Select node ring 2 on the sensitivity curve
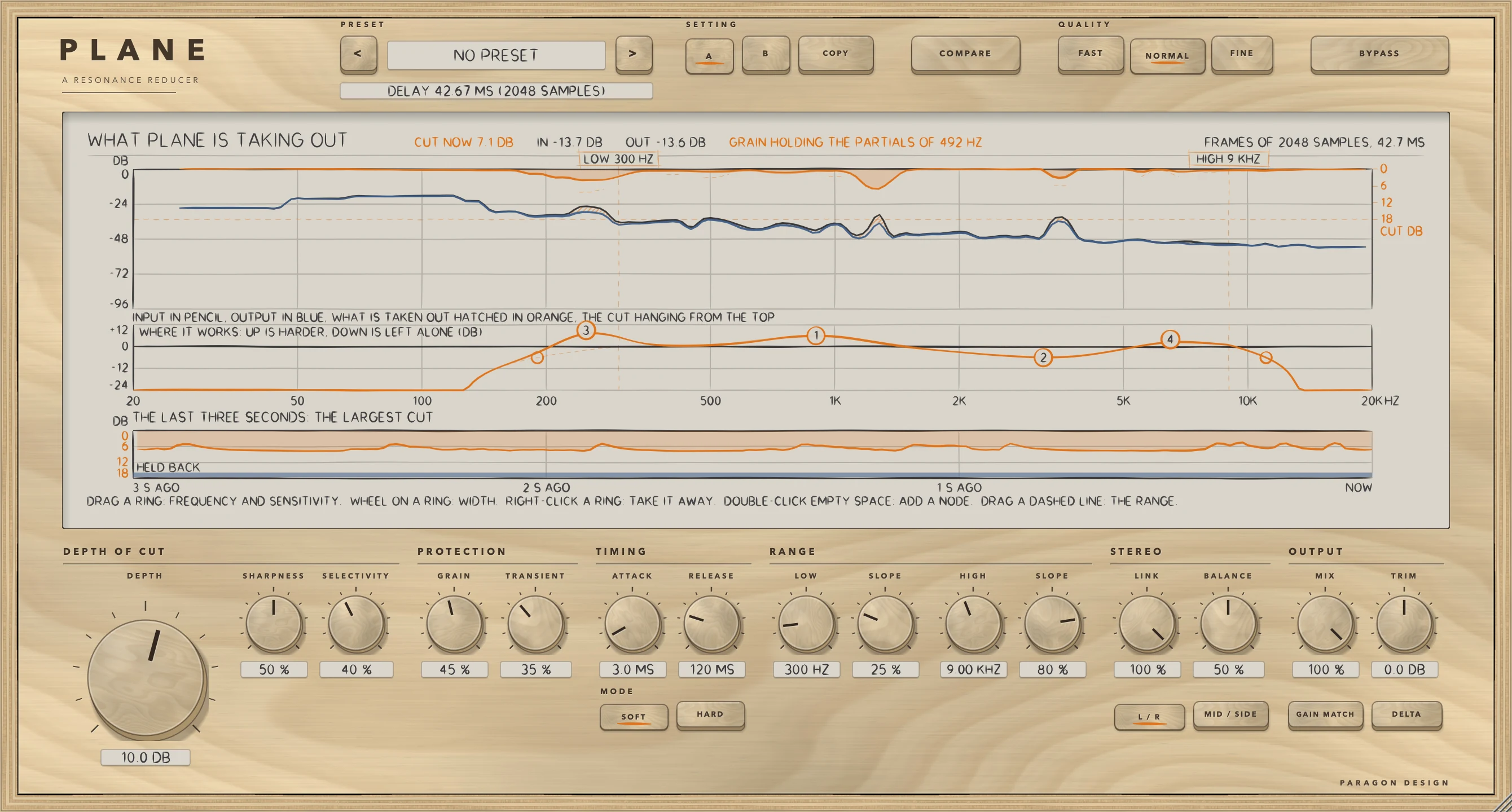 1043,358
